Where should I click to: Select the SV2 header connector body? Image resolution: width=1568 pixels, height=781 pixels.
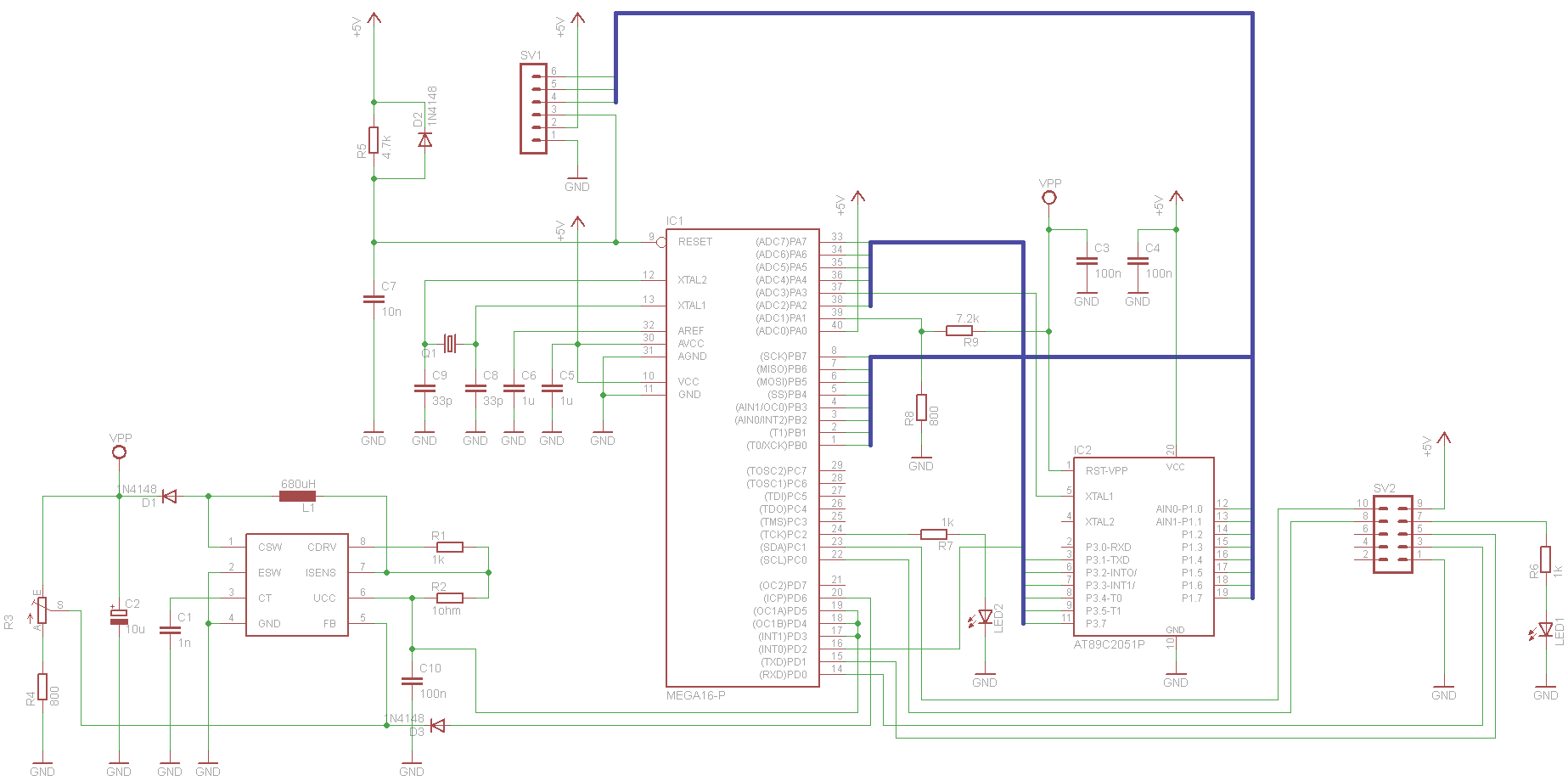coord(1393,535)
